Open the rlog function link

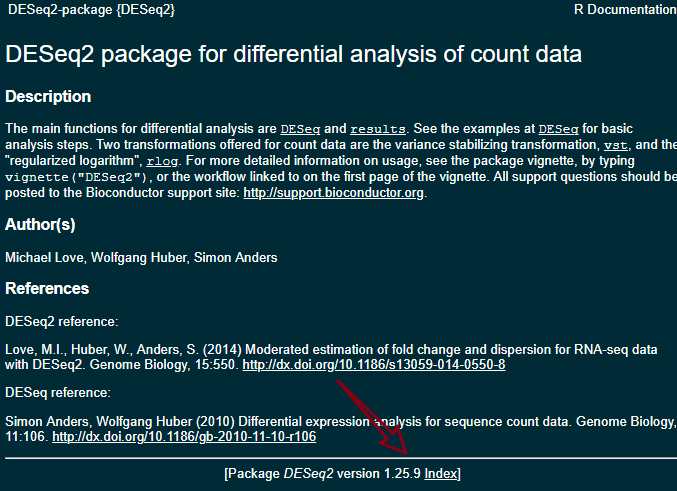point(162,161)
